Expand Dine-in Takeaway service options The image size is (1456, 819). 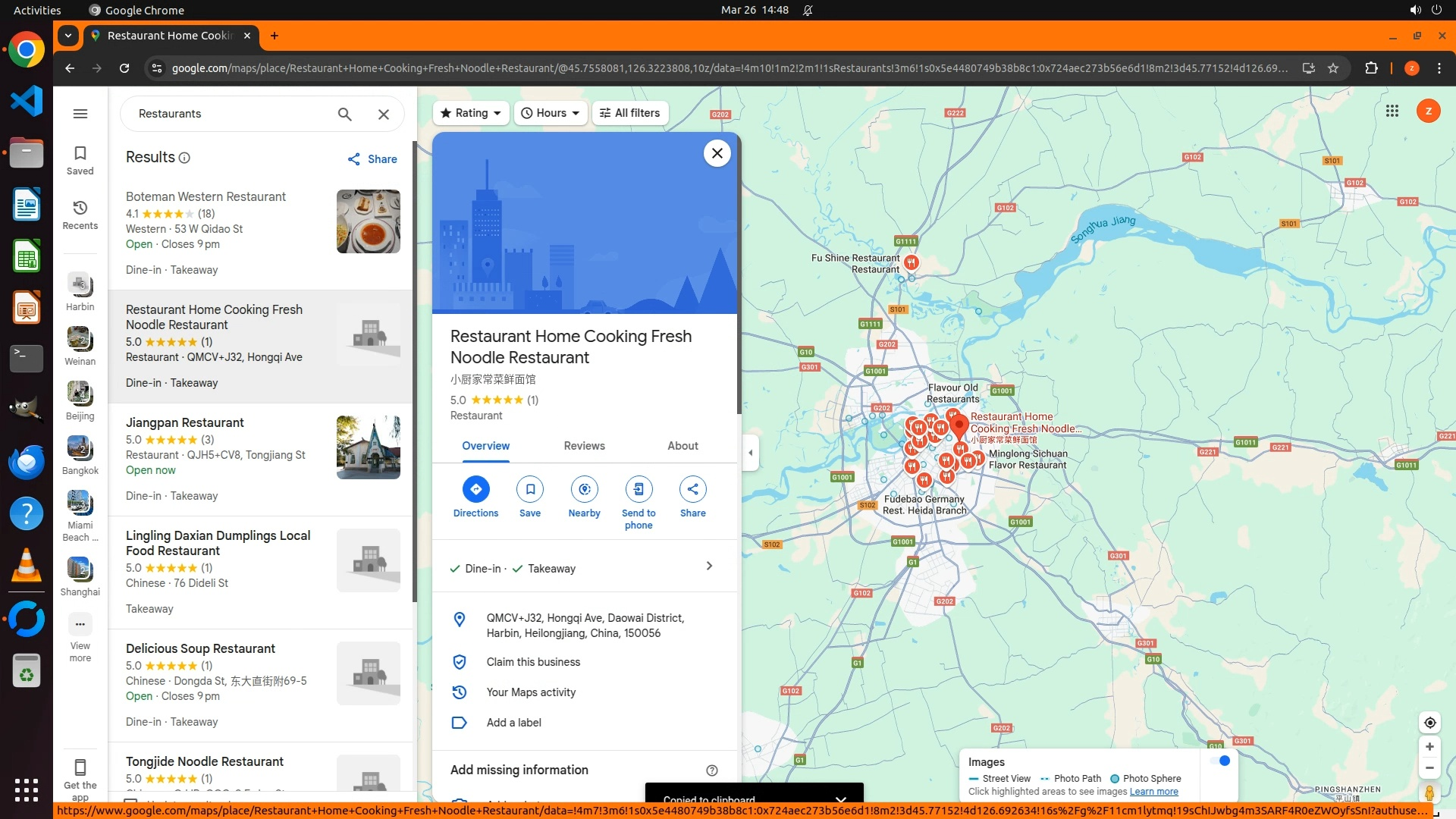point(709,566)
